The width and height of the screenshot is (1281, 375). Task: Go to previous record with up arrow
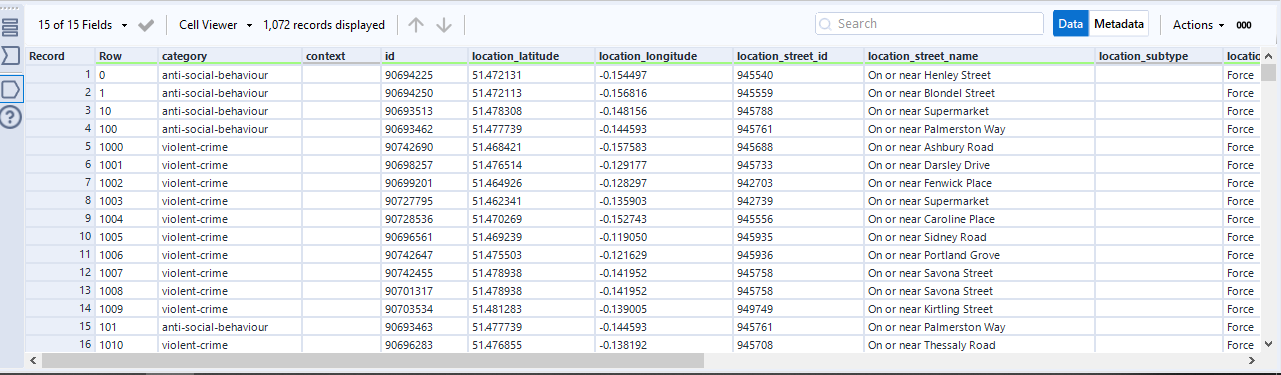pyautogui.click(x=416, y=25)
